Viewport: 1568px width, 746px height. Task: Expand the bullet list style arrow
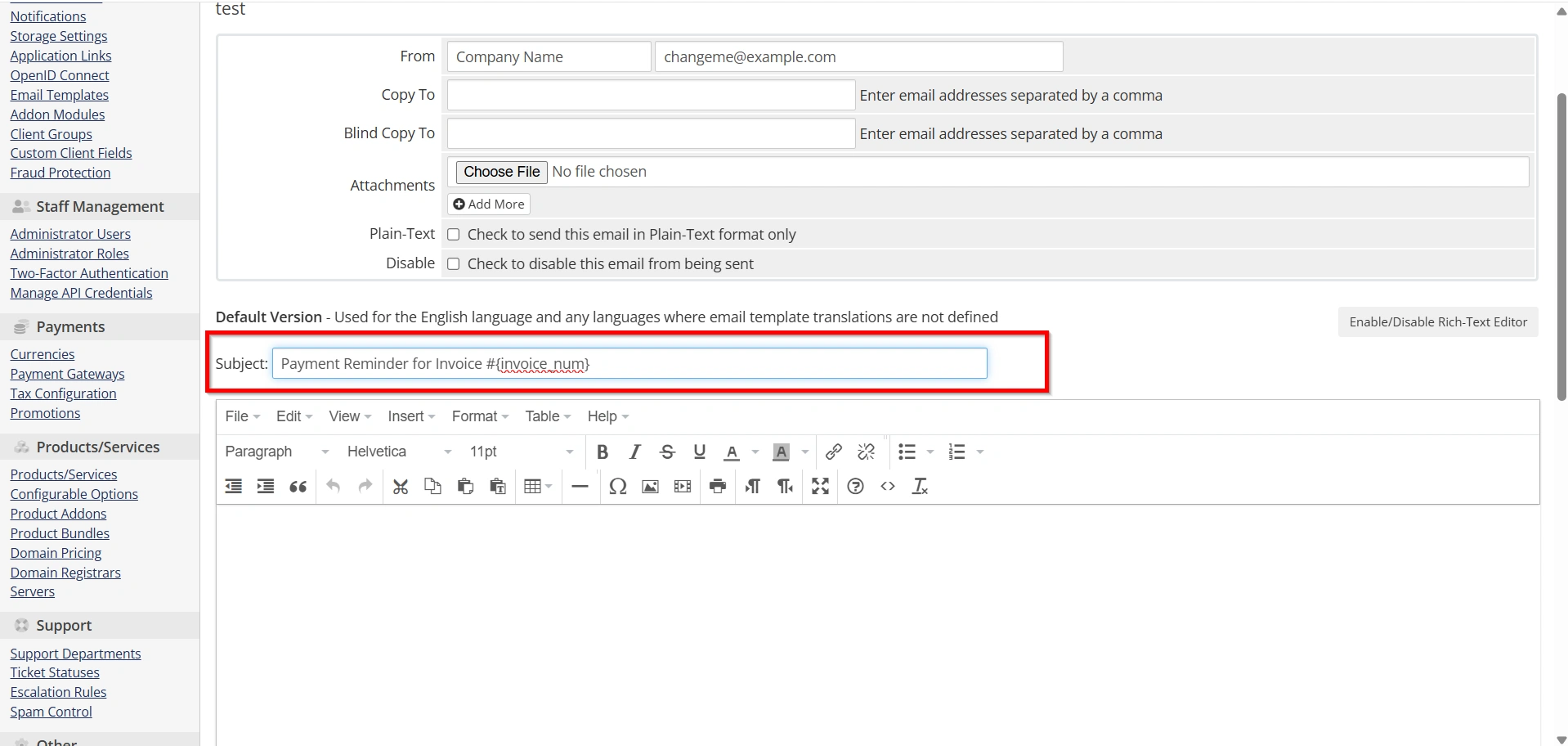coord(930,452)
